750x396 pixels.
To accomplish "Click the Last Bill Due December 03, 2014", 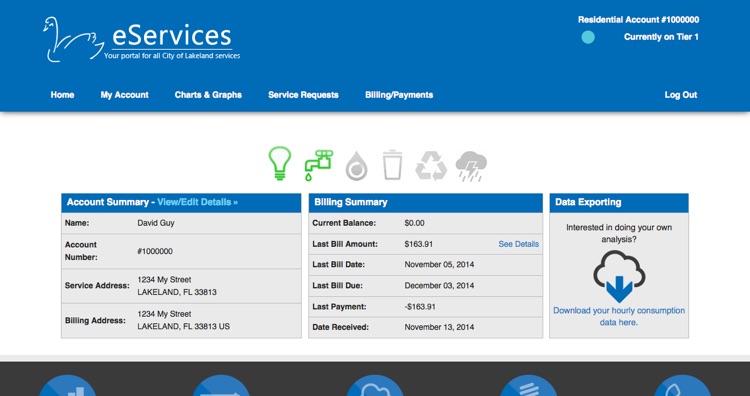I will click(440, 286).
